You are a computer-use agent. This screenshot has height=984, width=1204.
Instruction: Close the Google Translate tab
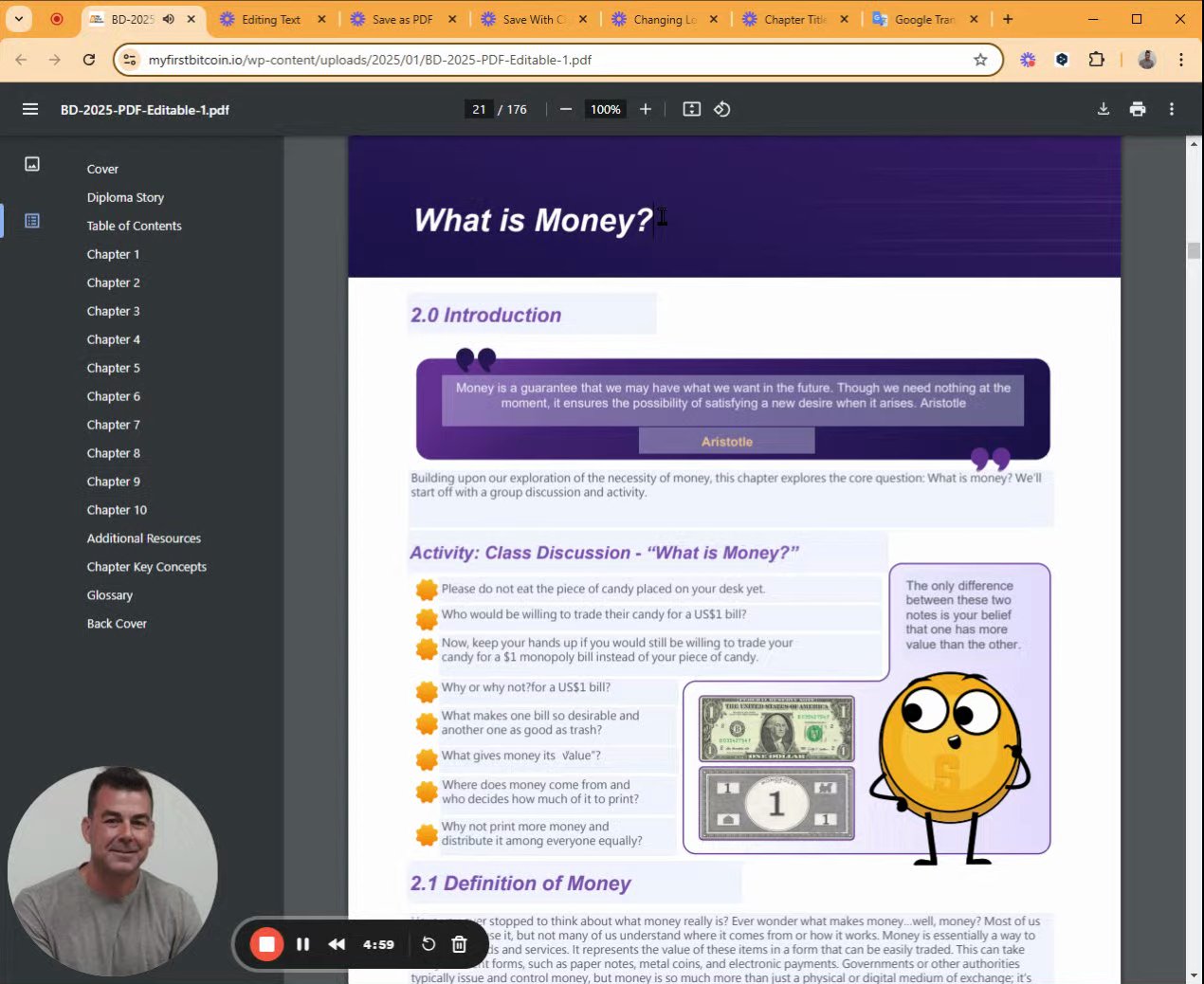pyautogui.click(x=974, y=19)
